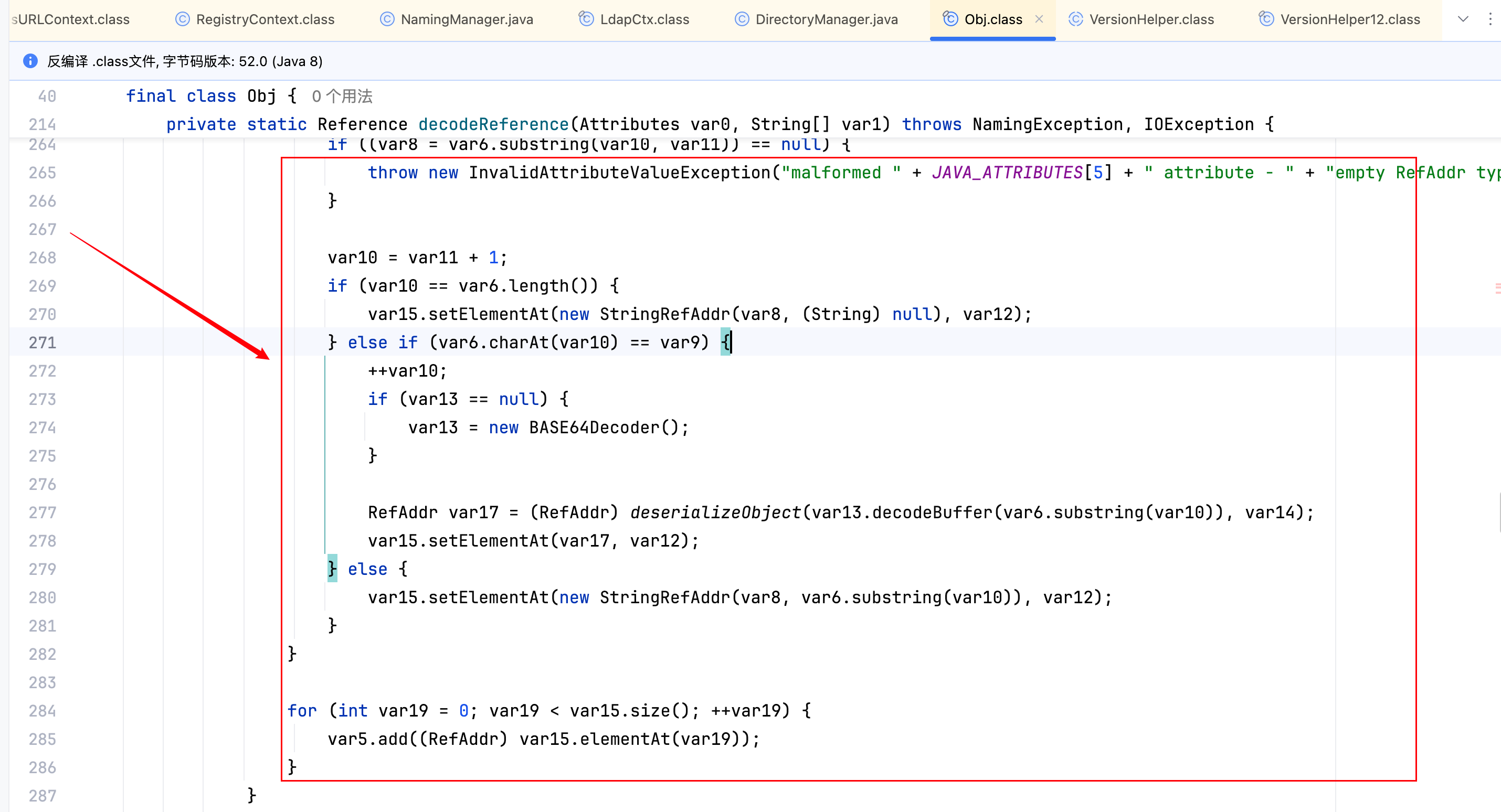Click the VersionHelper12.class file icon
This screenshot has width=1501, height=812.
[1266, 19]
